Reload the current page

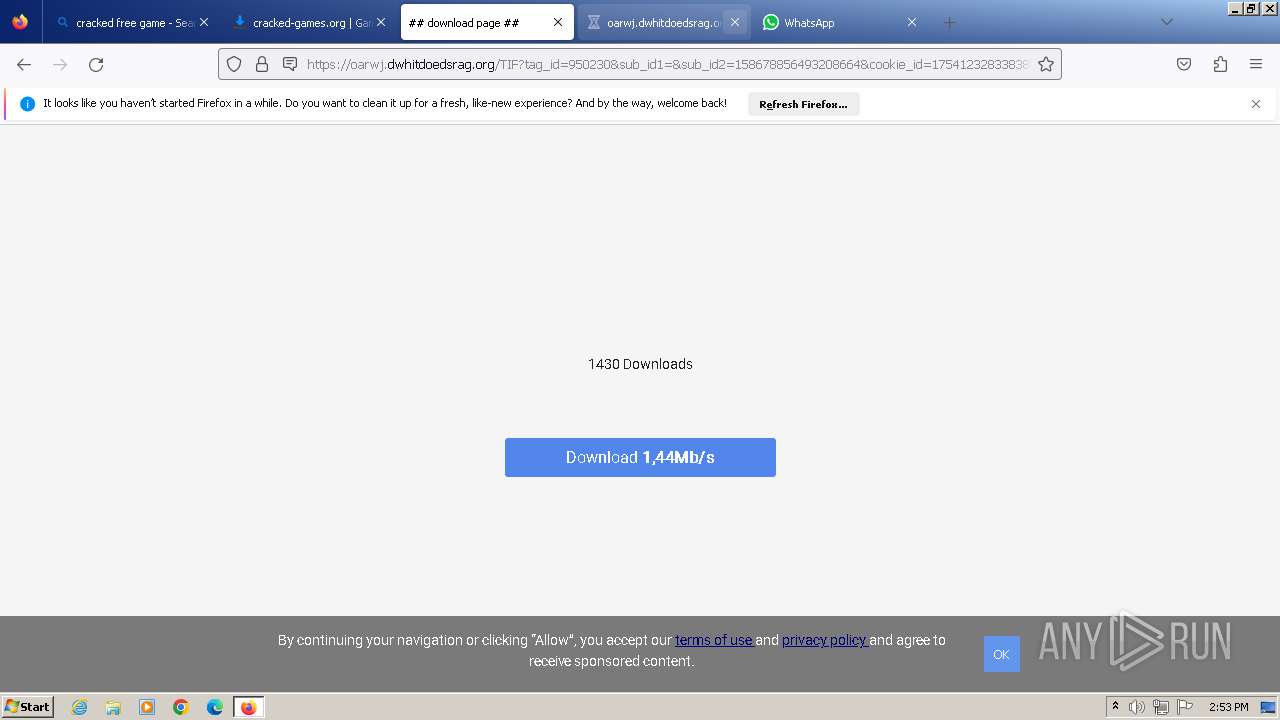tap(96, 64)
